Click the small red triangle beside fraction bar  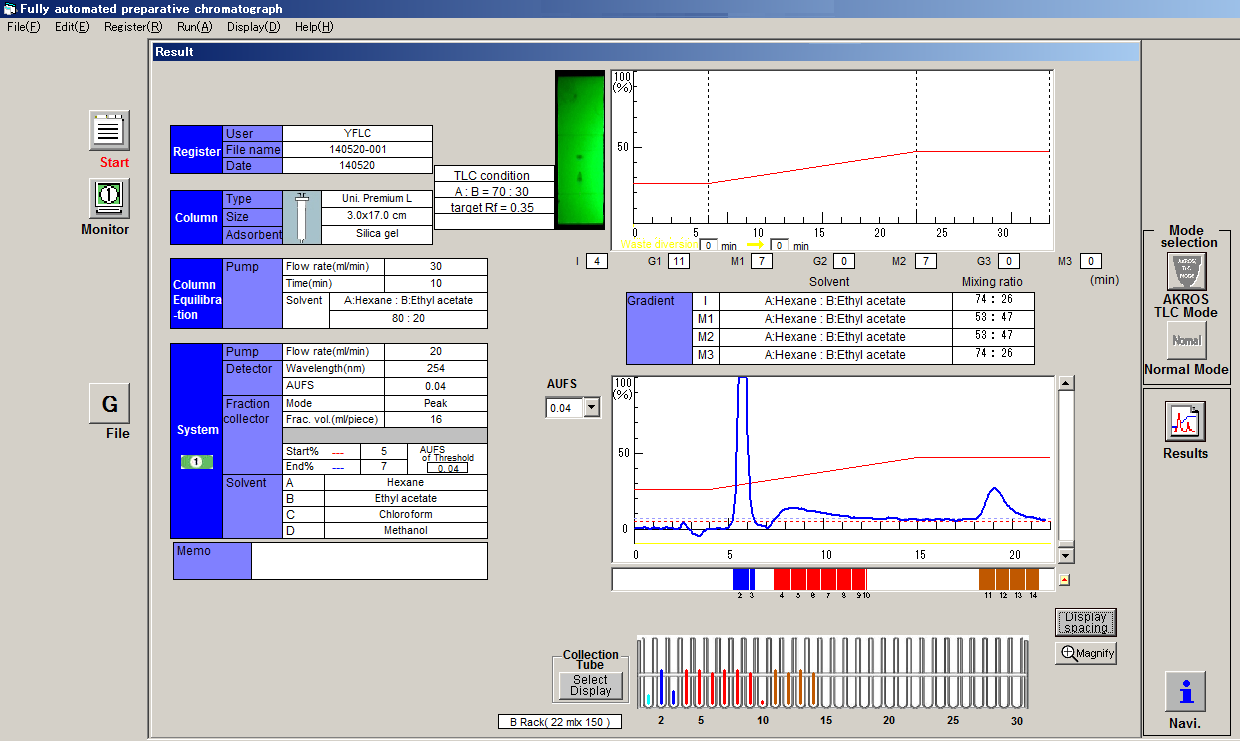pos(1065,579)
